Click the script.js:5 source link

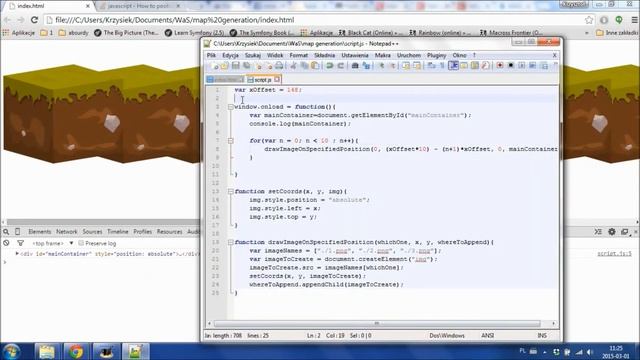[614, 254]
